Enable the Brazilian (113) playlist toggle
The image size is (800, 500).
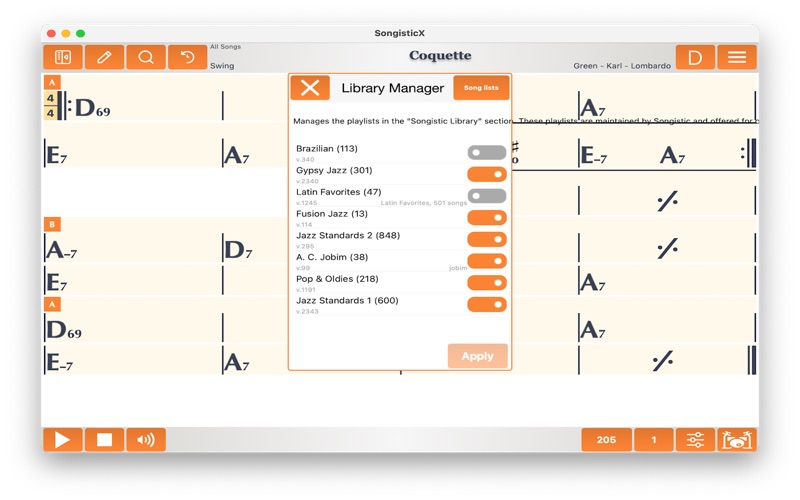487,153
